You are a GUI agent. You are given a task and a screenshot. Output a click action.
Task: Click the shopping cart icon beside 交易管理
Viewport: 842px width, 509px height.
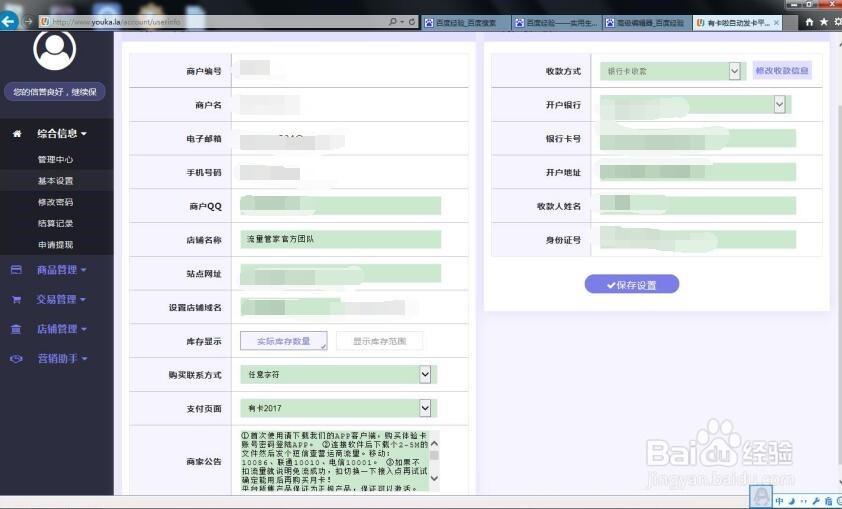click(x=17, y=300)
